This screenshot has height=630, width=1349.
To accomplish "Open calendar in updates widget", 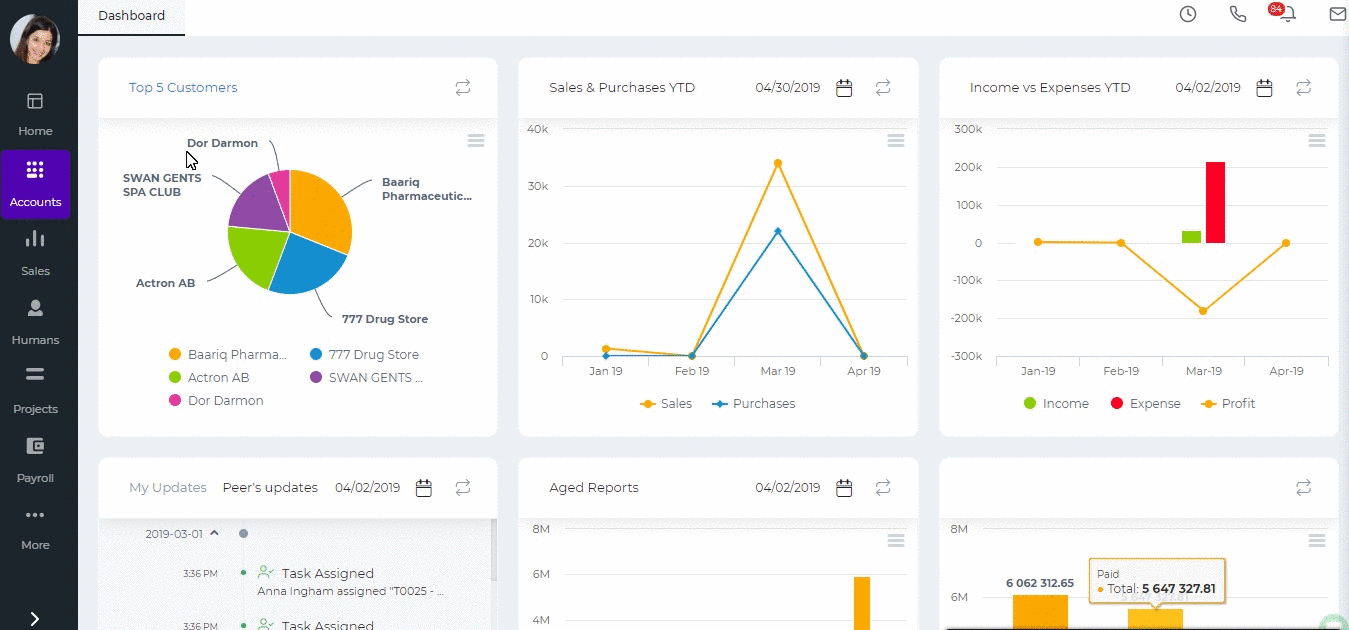I will (x=424, y=488).
